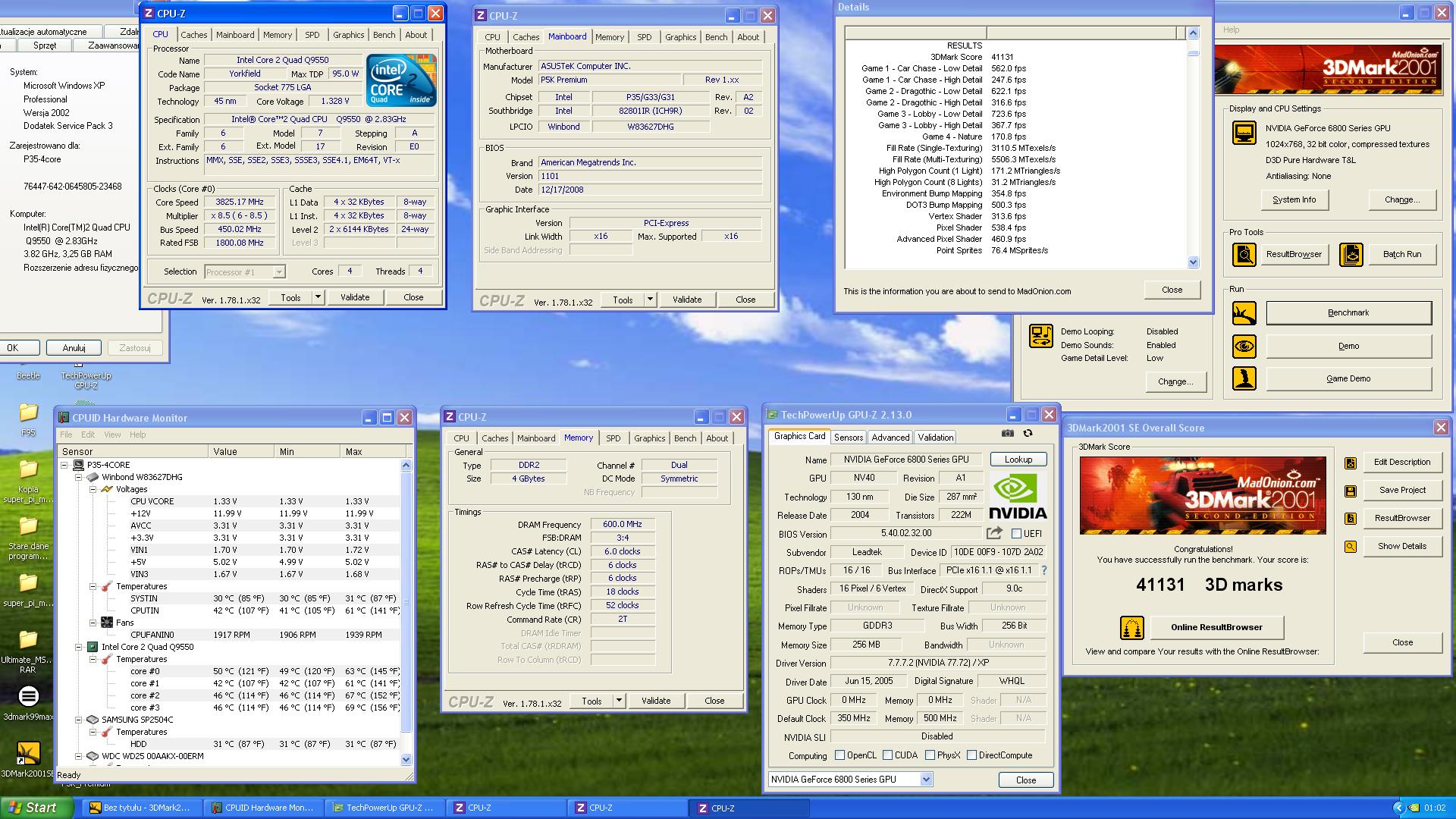Click the monitor icon in Display and CPU Settings
The image size is (1456, 819).
coord(1244,133)
